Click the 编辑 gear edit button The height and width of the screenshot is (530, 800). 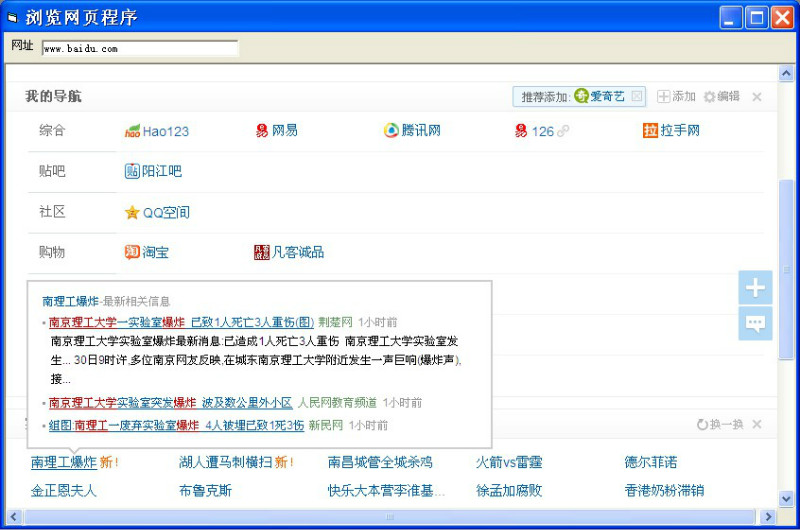721,97
